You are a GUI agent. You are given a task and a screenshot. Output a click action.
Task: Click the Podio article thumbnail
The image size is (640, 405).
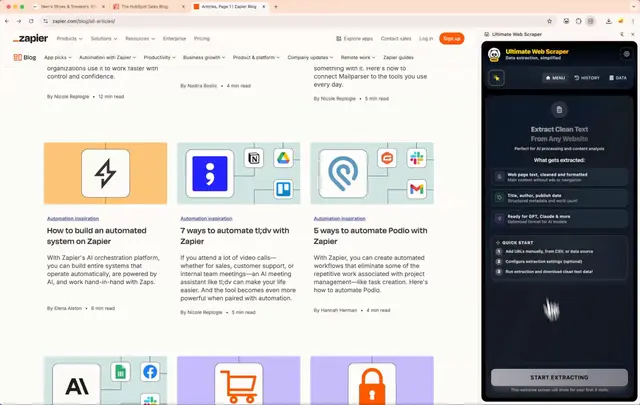pos(372,173)
